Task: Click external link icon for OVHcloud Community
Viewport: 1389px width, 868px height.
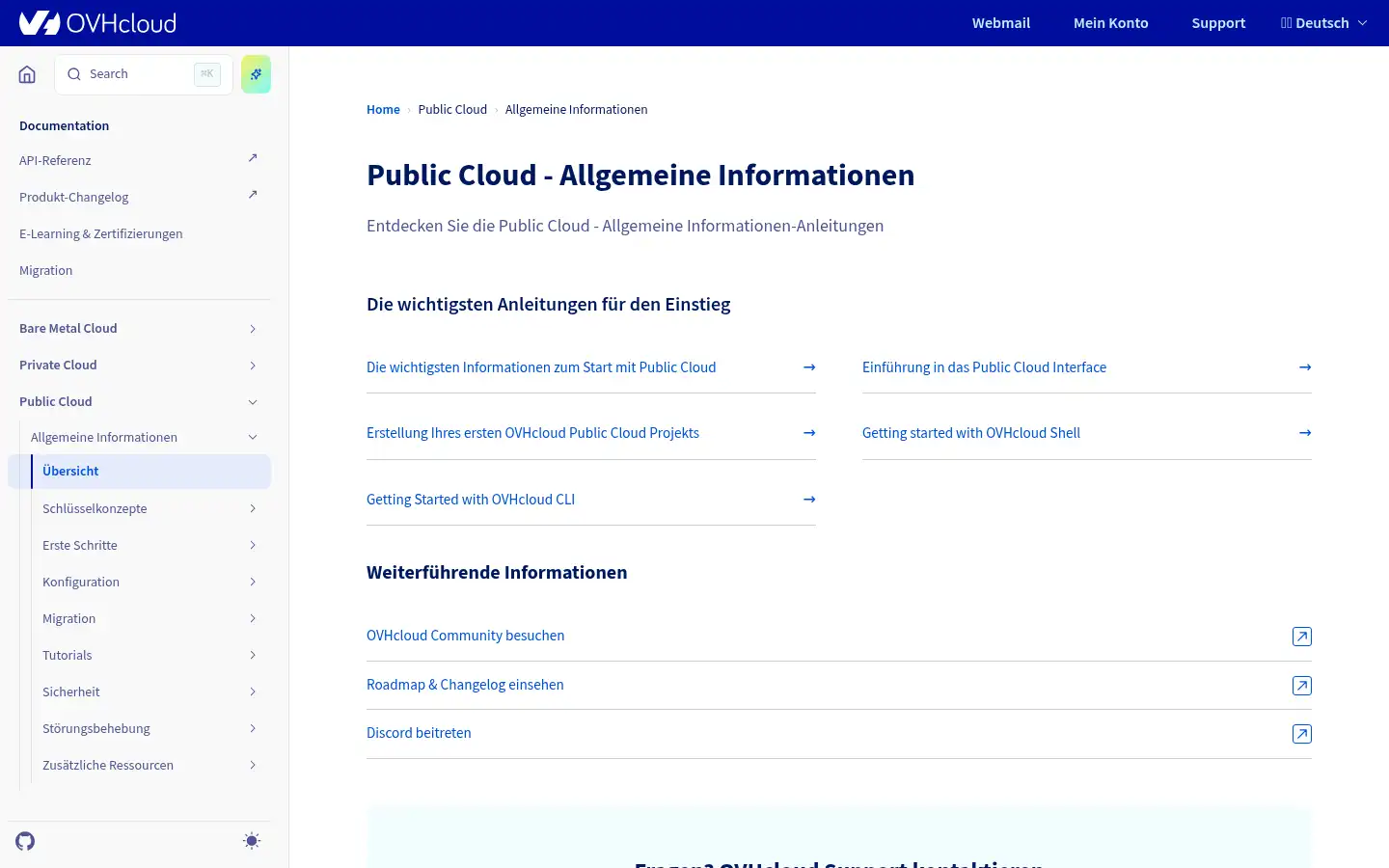Action: pyautogui.click(x=1302, y=637)
